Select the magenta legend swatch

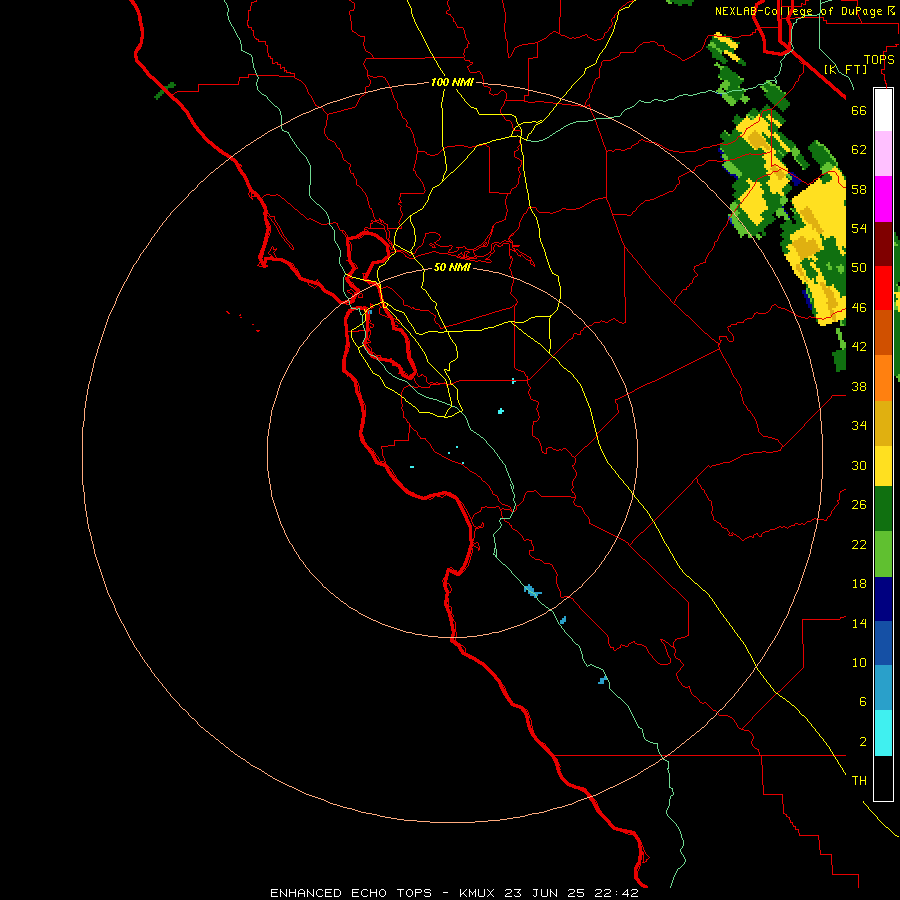883,199
